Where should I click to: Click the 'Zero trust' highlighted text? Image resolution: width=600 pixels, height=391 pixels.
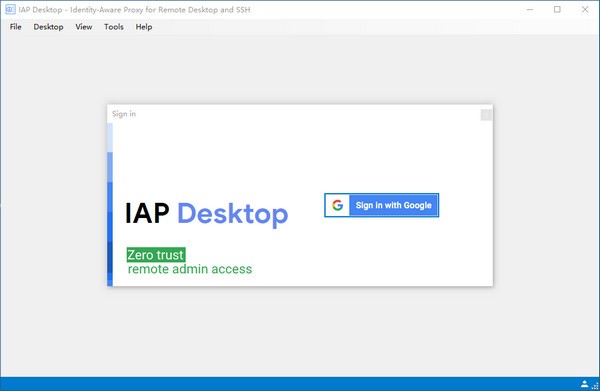[156, 255]
